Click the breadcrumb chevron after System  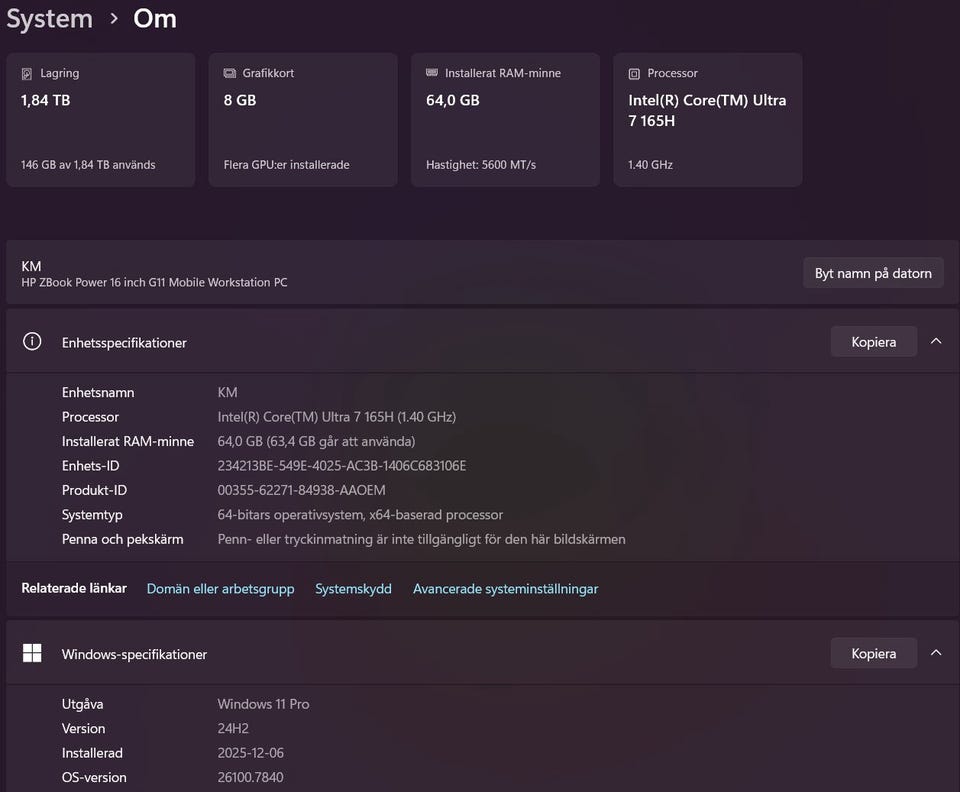[x=114, y=19]
